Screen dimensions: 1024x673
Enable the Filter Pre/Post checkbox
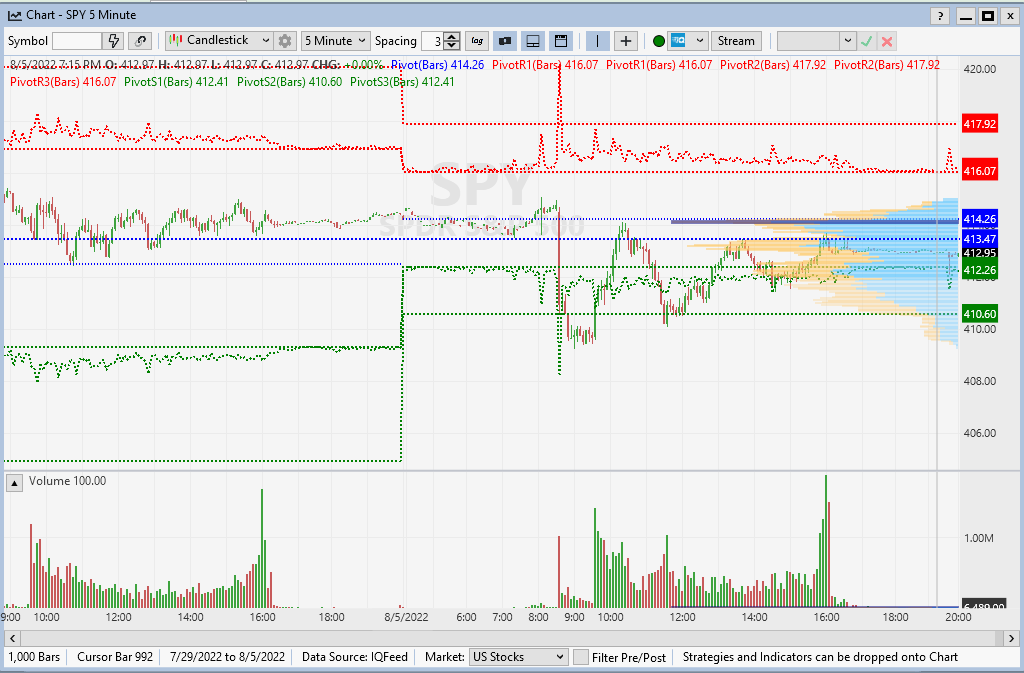click(x=580, y=657)
